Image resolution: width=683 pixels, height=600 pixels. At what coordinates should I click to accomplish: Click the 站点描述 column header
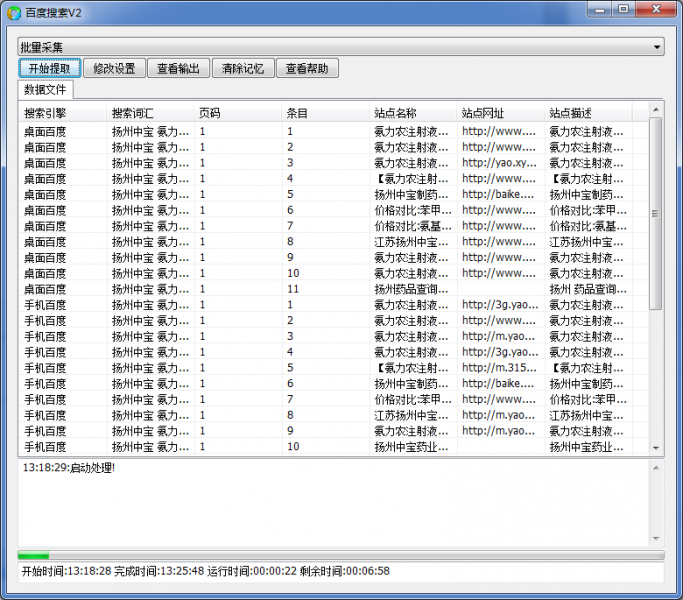click(588, 113)
